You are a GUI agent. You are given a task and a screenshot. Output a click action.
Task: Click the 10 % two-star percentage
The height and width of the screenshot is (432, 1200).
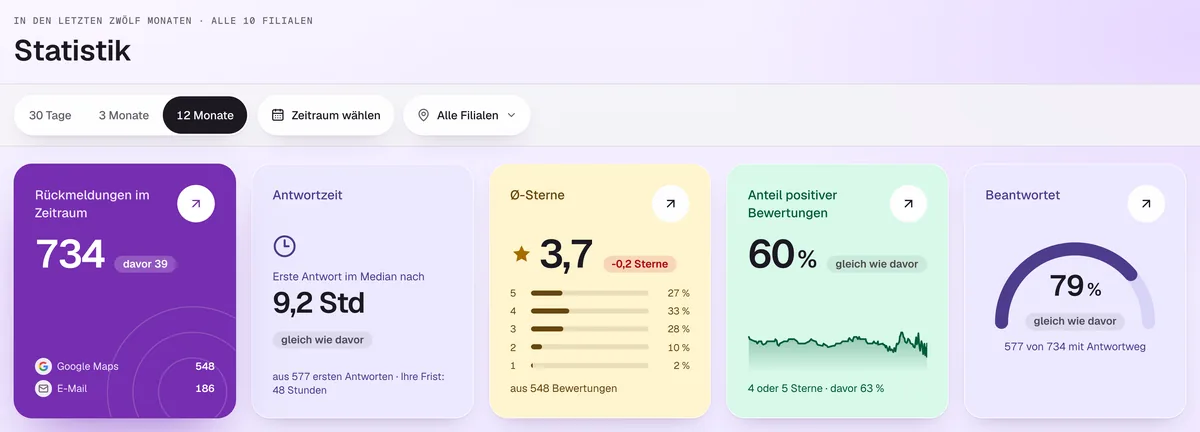tap(678, 347)
